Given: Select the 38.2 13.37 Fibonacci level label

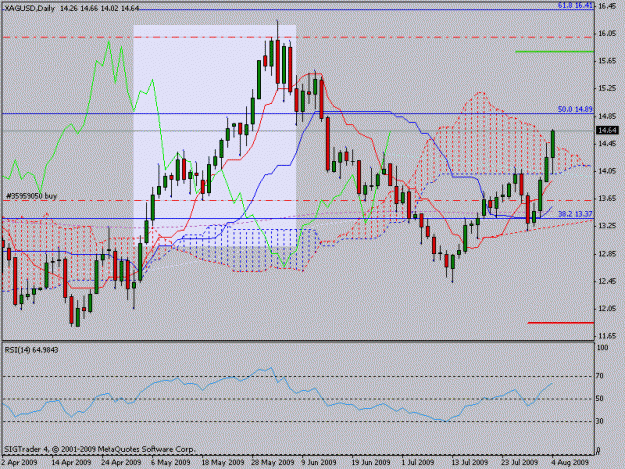Looking at the screenshot, I should tap(575, 214).
